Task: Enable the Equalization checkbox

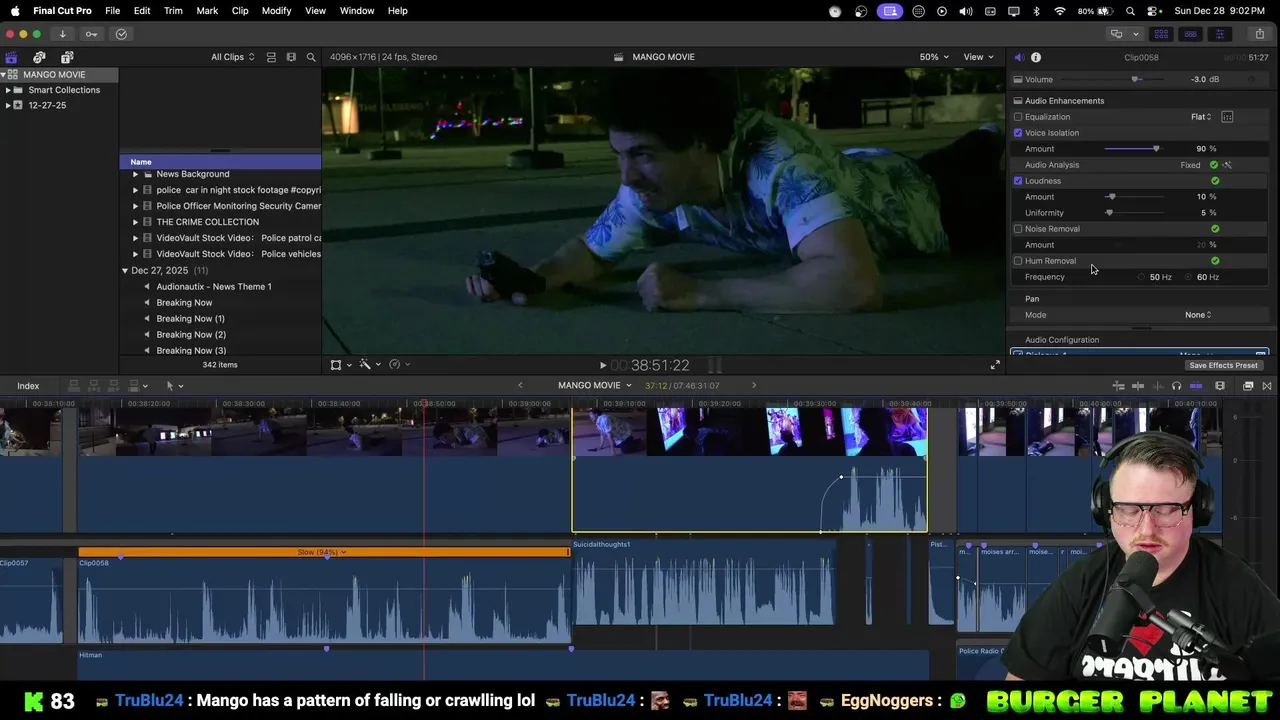Action: click(1018, 117)
